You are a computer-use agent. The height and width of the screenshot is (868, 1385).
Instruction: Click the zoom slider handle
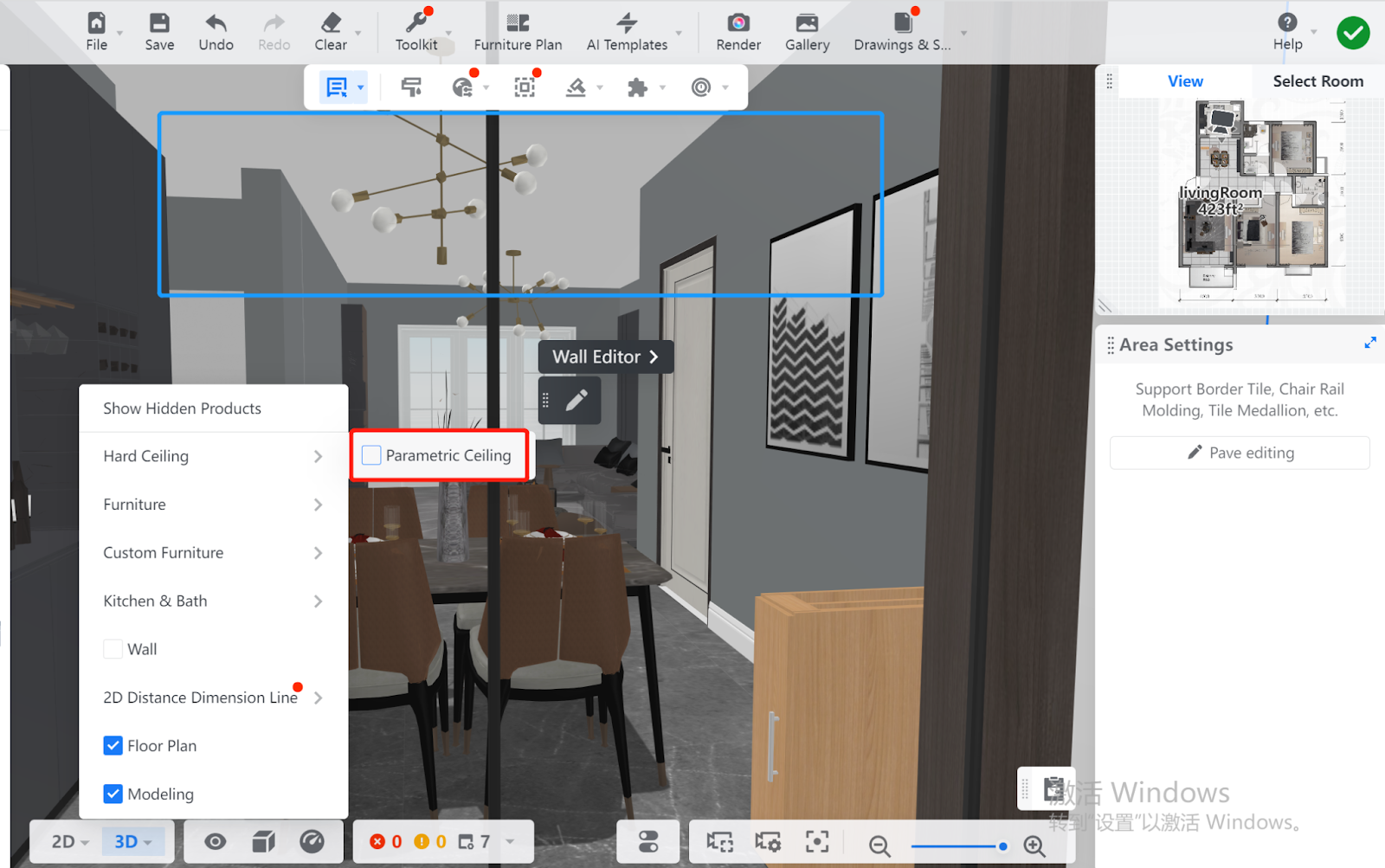pyautogui.click(x=1002, y=846)
